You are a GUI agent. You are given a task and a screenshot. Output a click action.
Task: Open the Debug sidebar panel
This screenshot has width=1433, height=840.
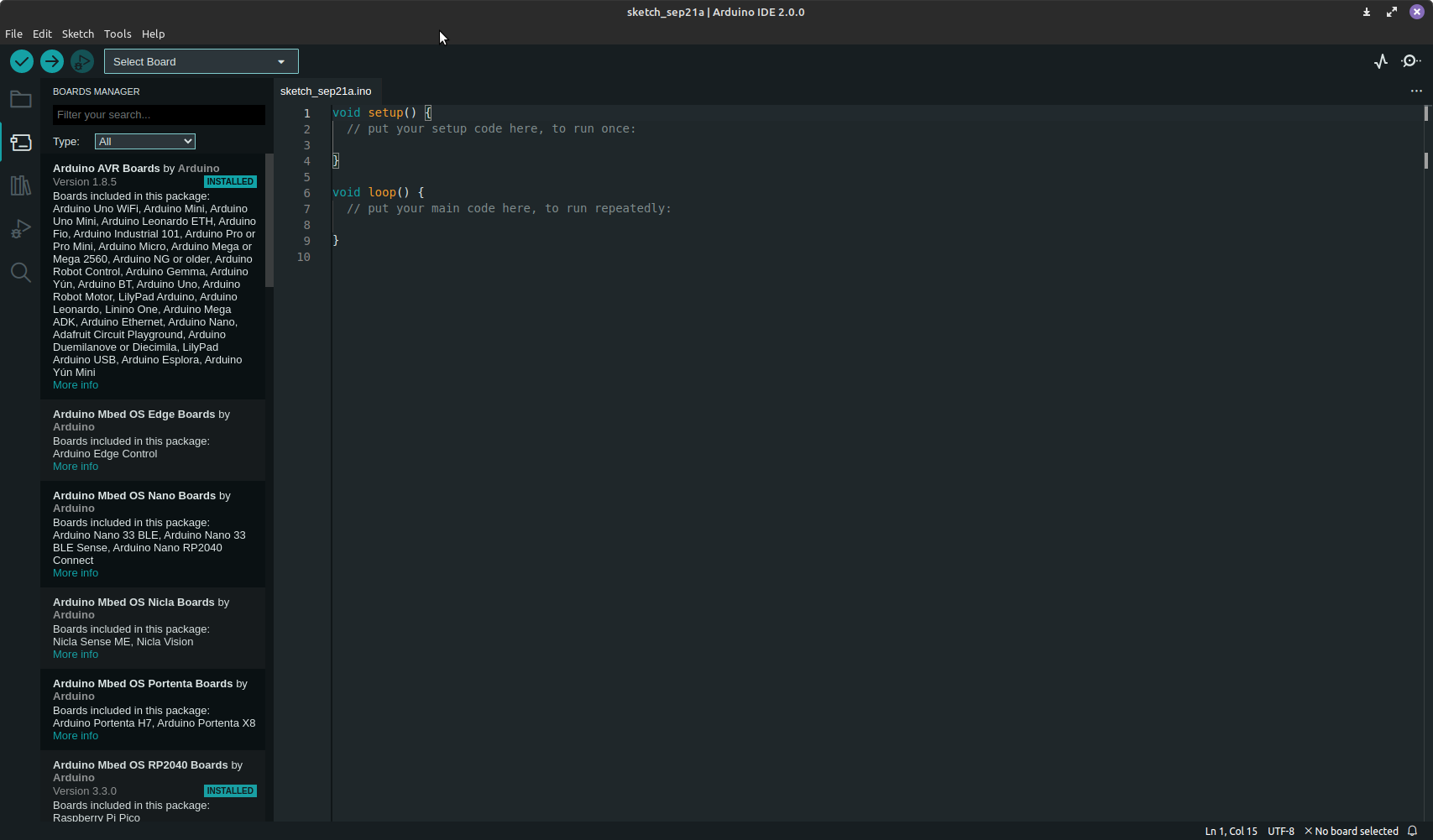coord(21,229)
